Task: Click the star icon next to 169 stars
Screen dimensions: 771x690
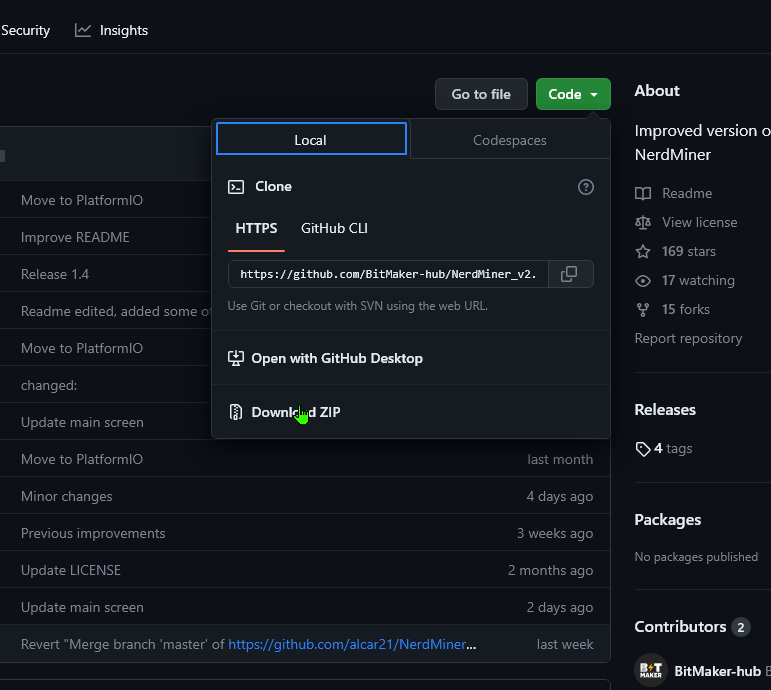Action: [643, 251]
